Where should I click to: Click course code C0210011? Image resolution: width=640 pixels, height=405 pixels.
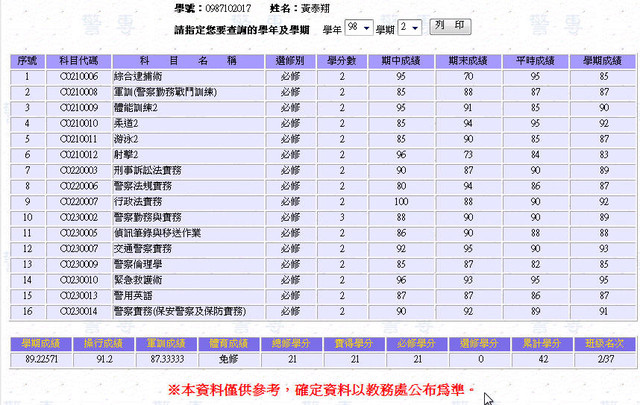(x=79, y=139)
